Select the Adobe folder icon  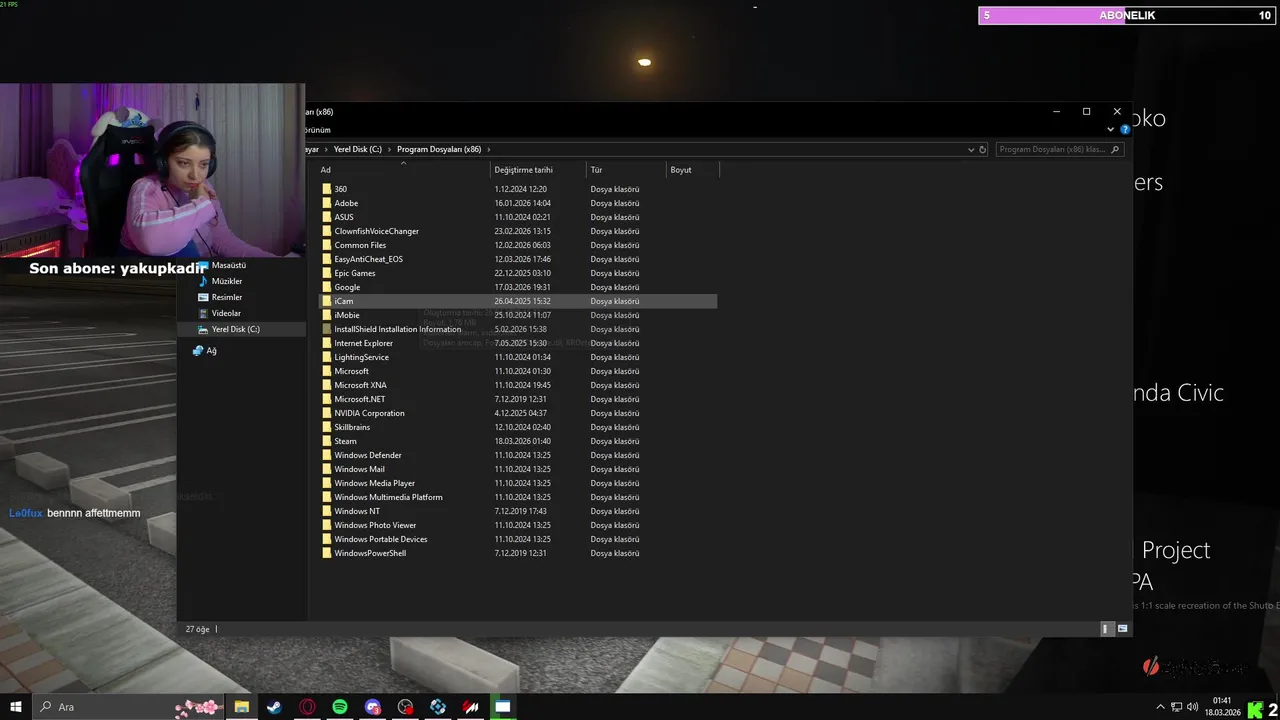(x=326, y=203)
